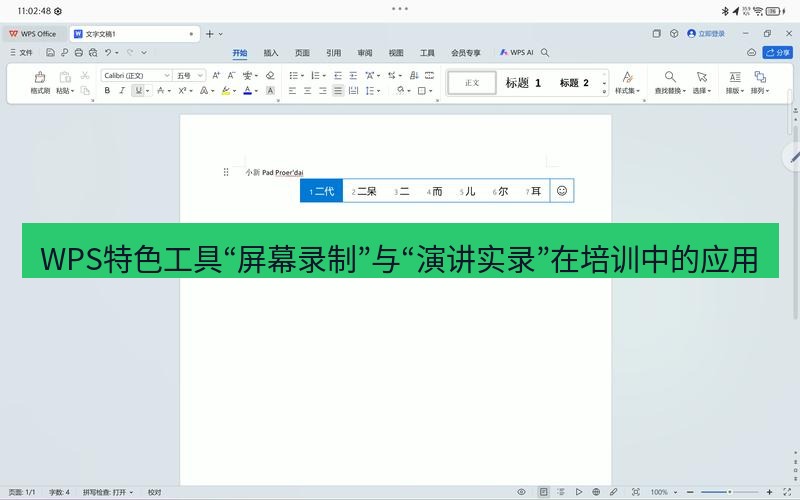Click the zoom in plus icon
The width and height of the screenshot is (800, 500).
[769, 492]
